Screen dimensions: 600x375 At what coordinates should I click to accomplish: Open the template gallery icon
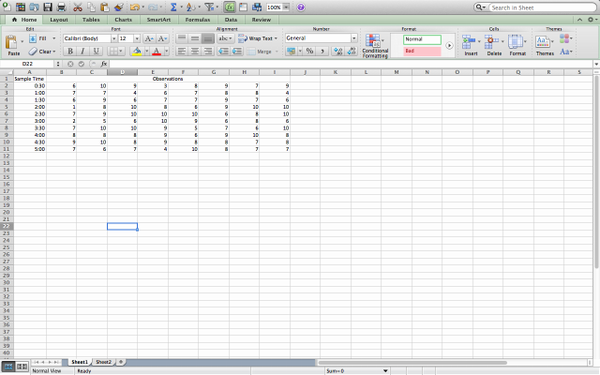click(20, 7)
